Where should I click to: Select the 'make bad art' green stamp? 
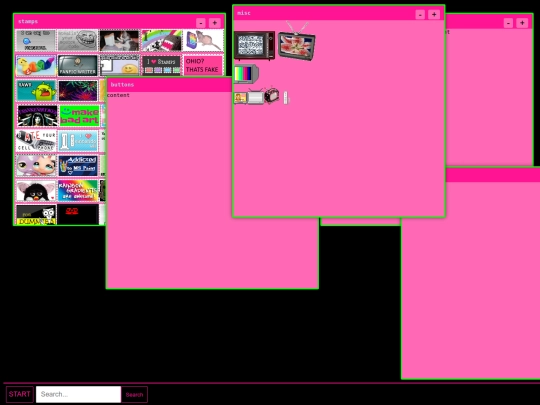pos(79,116)
